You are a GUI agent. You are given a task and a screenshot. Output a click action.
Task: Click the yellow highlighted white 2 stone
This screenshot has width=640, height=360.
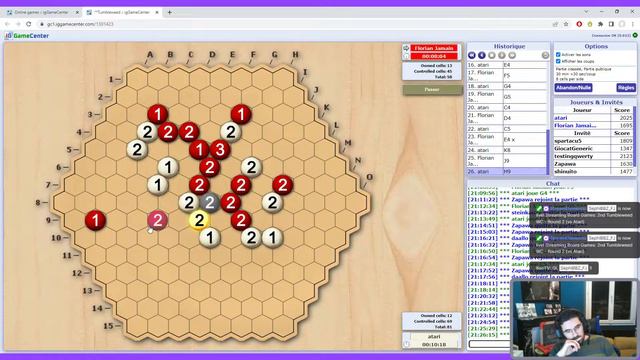click(199, 220)
